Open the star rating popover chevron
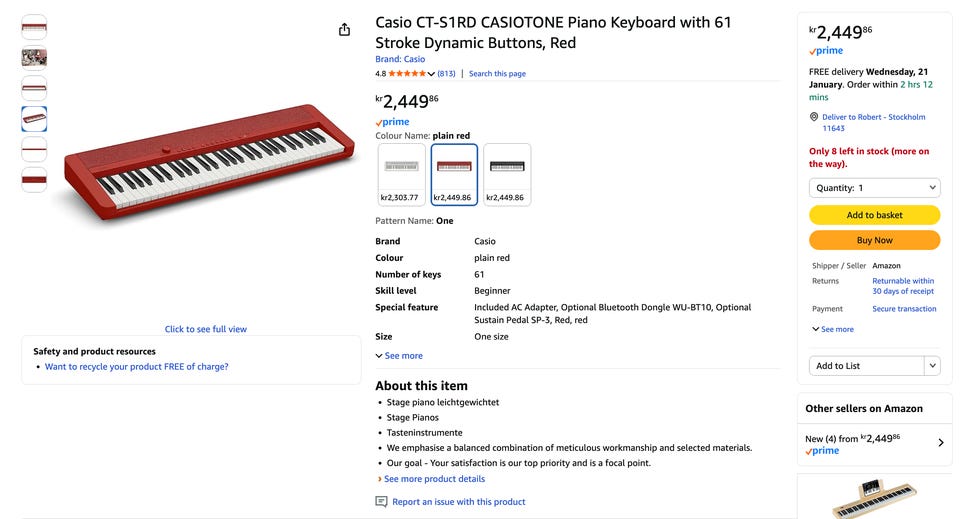960x519 pixels. (x=431, y=74)
